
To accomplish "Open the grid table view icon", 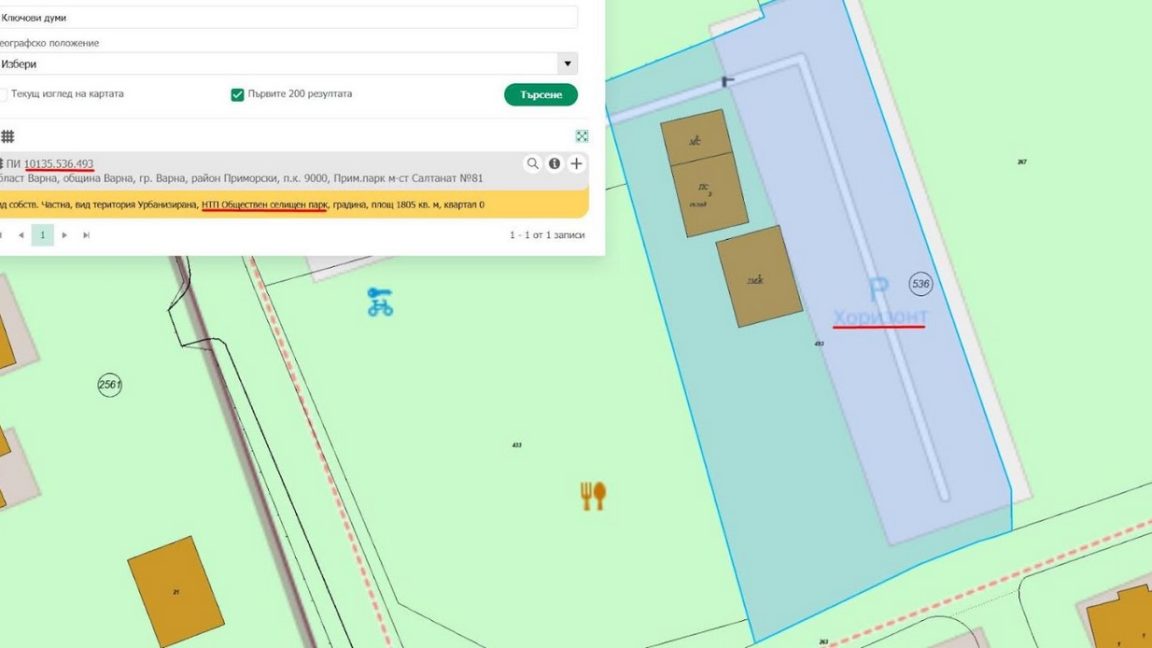I will pos(7,136).
